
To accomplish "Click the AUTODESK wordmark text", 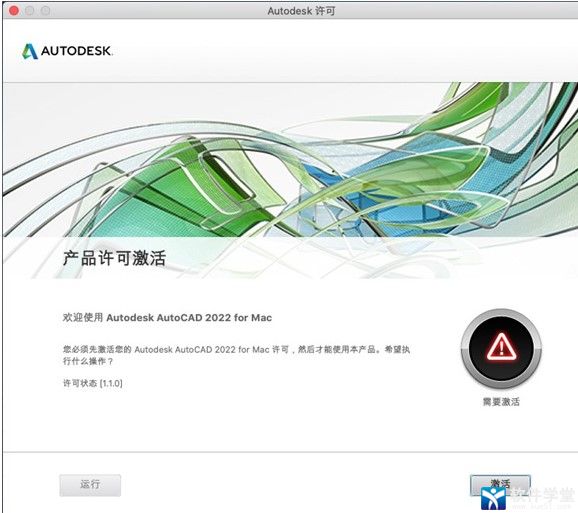I will click(x=76, y=51).
